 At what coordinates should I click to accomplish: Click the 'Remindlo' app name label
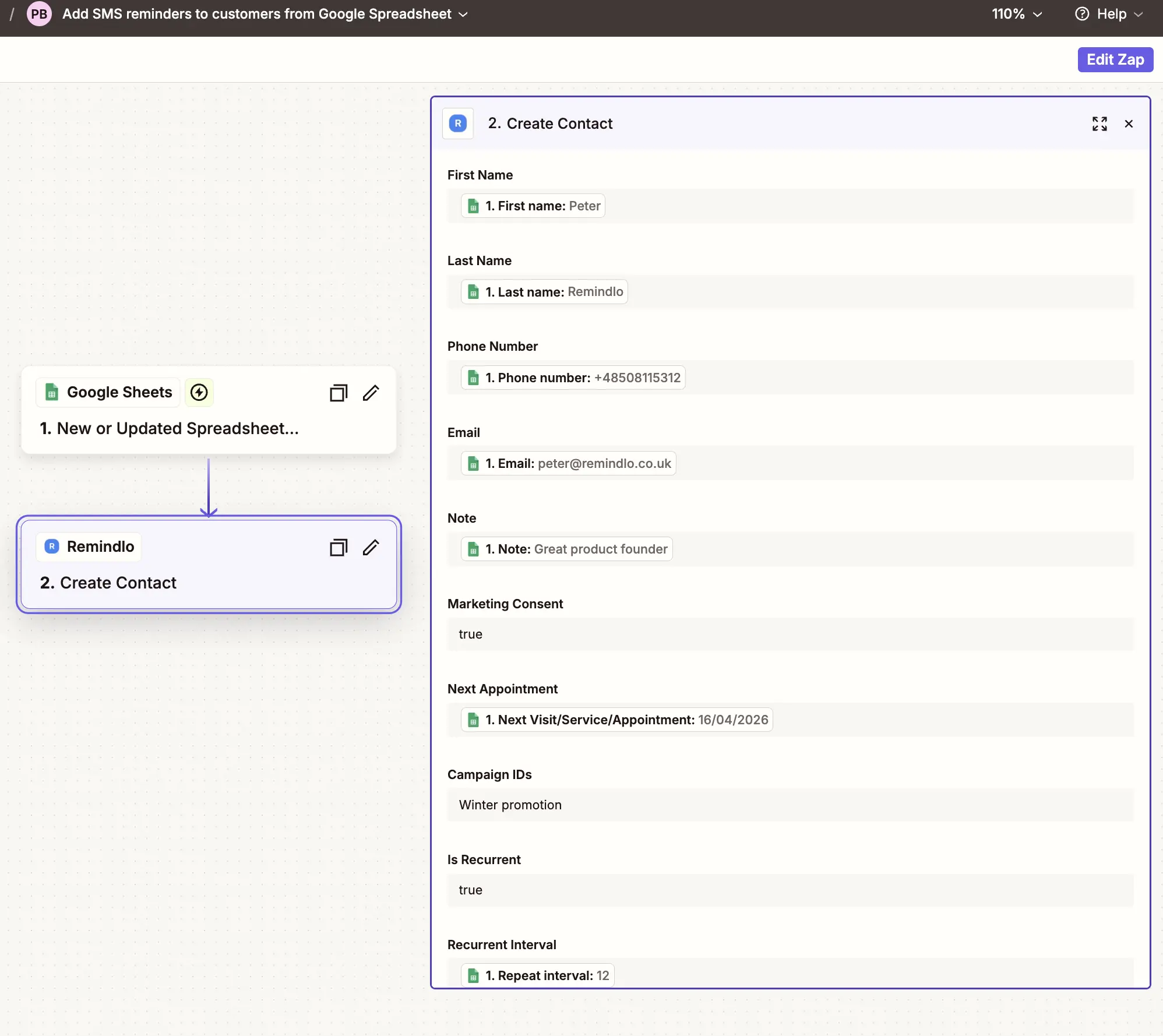[x=101, y=547]
